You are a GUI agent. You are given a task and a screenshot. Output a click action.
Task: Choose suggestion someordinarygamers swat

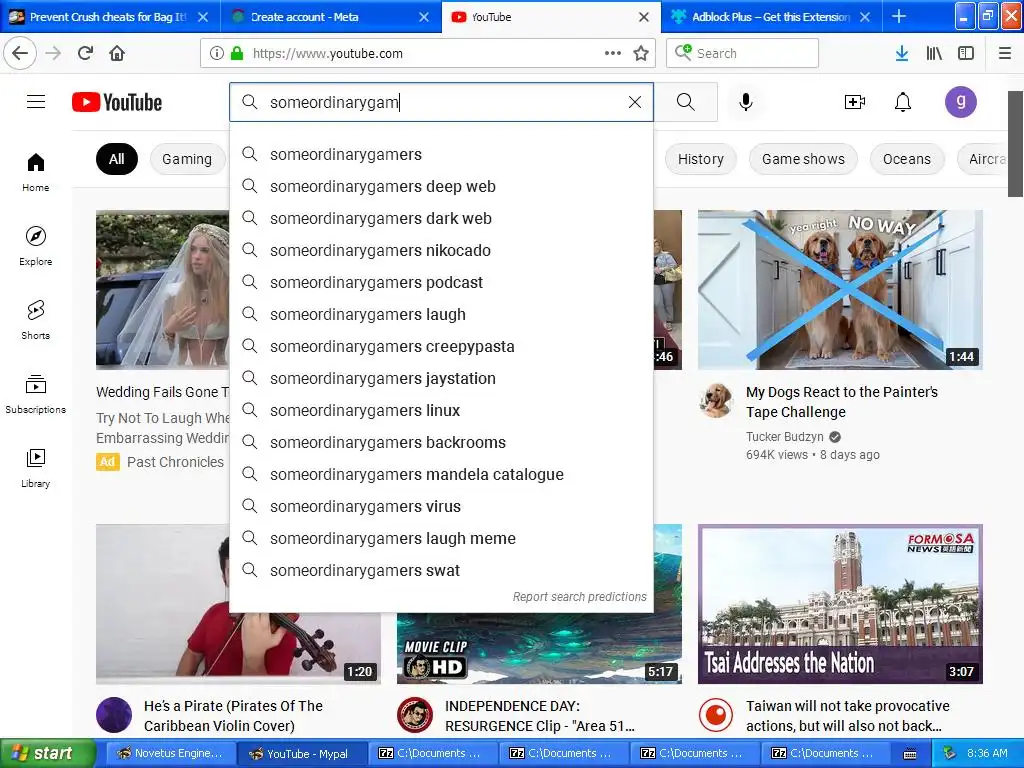tap(441, 570)
